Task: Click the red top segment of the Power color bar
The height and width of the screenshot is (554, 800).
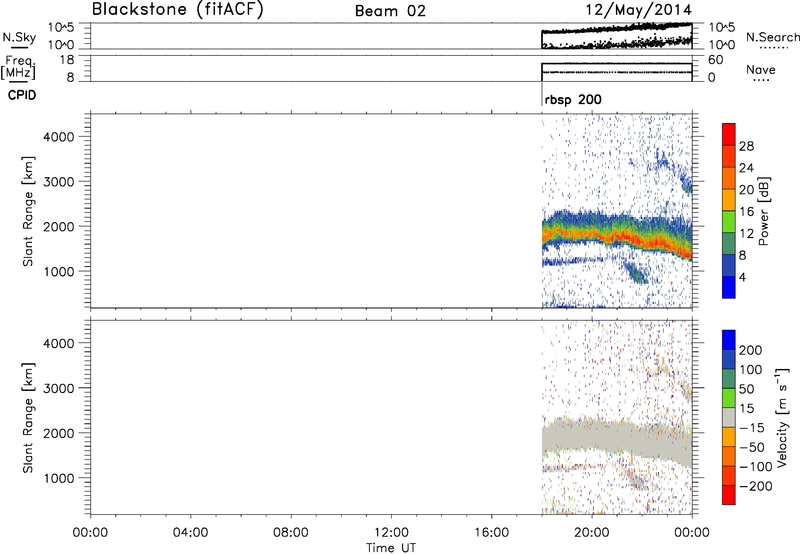Action: 729,134
